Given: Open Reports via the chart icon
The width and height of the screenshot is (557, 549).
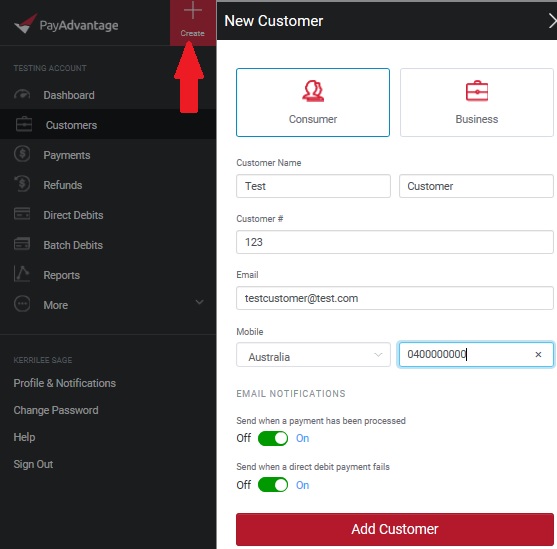Looking at the screenshot, I should tap(22, 274).
